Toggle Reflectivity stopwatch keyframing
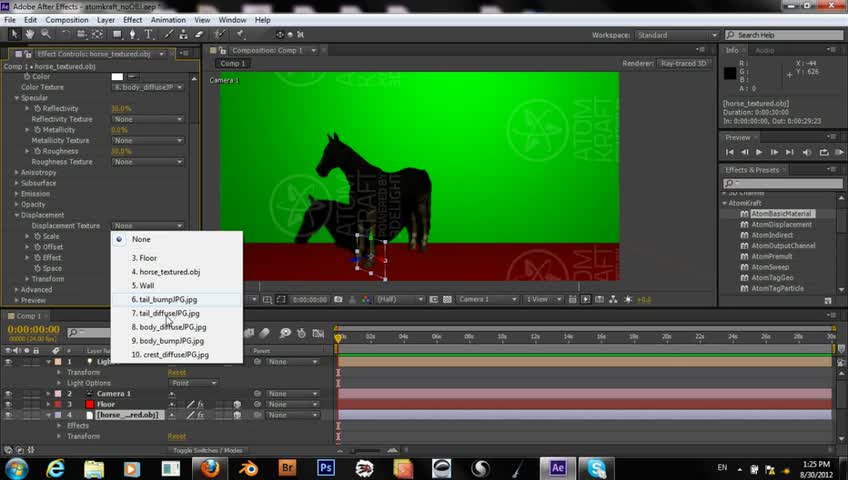Screen dimensions: 848x480 pyautogui.click(x=37, y=108)
